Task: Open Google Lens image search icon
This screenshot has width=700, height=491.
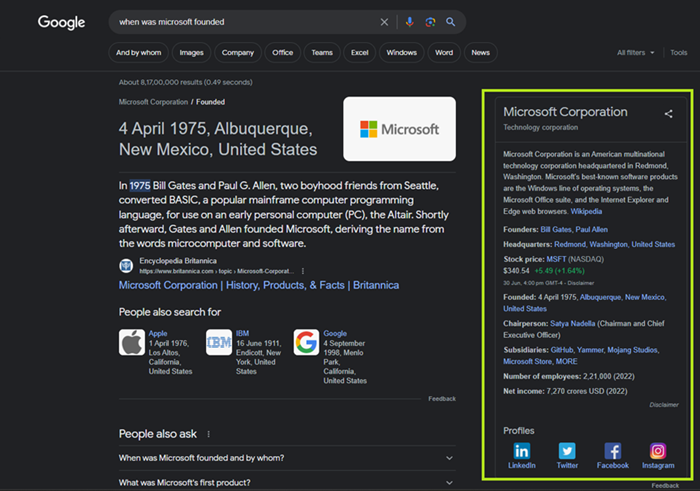Action: [430, 22]
